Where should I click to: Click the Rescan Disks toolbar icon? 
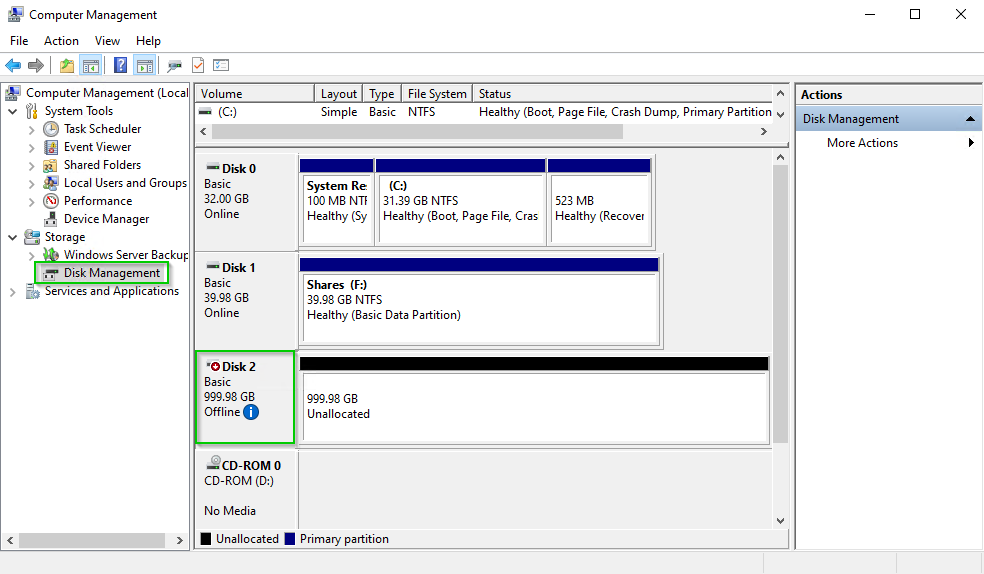pos(175,66)
